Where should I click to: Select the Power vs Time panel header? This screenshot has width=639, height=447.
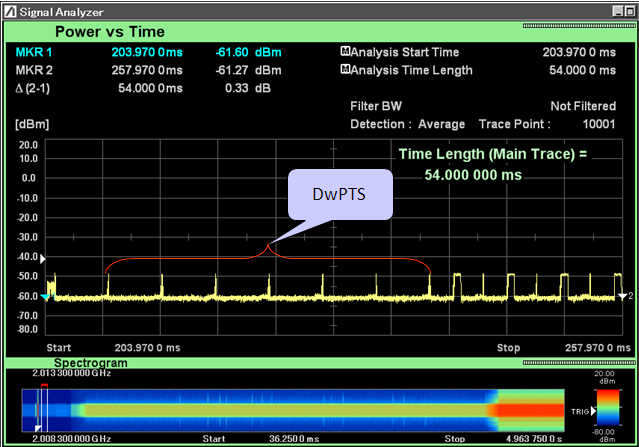[x=320, y=32]
